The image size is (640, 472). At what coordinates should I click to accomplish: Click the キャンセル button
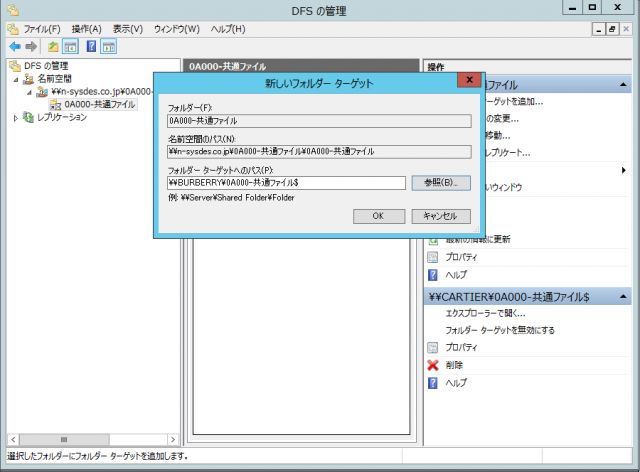click(x=440, y=216)
